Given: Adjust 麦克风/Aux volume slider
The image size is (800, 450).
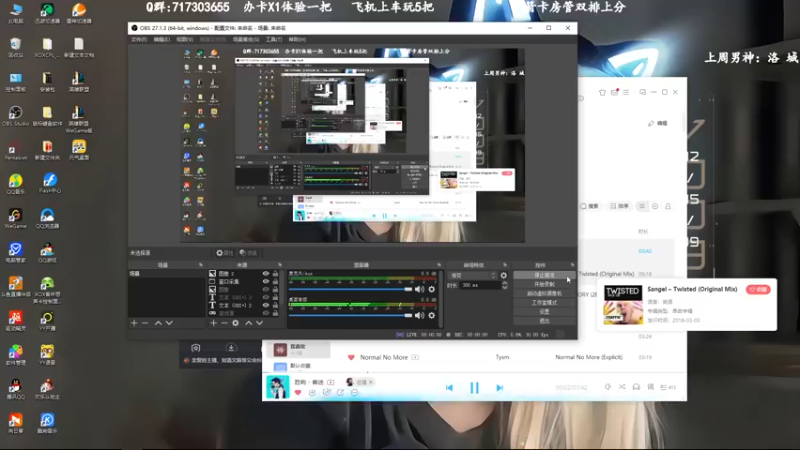Looking at the screenshot, I should tap(350, 289).
